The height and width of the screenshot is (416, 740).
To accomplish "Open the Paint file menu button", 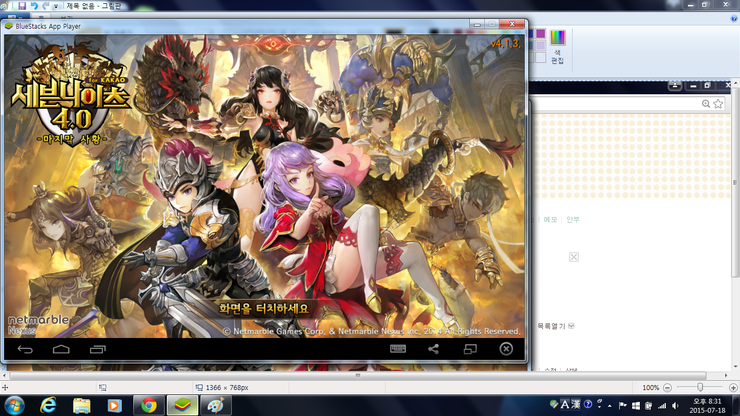I will [x=15, y=17].
